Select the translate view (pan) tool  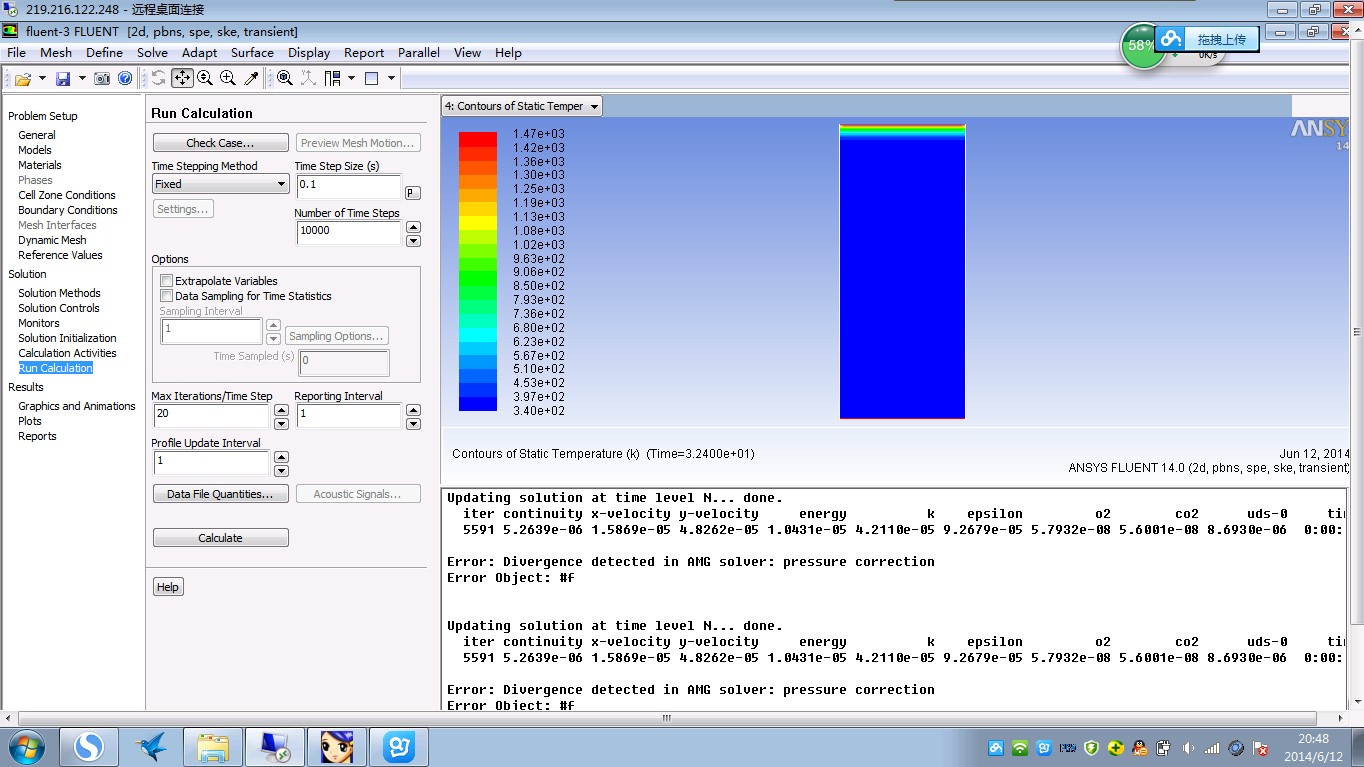182,78
